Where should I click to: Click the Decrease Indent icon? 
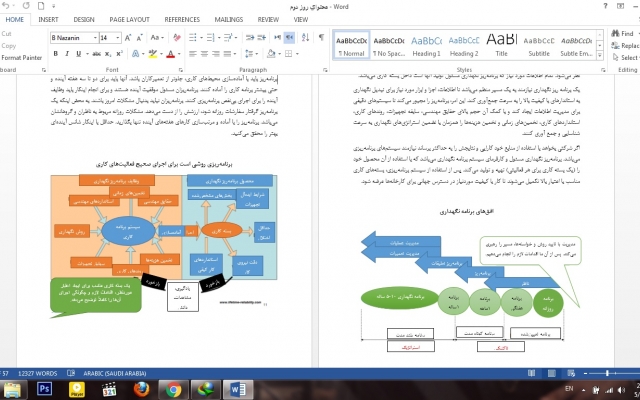(x=250, y=38)
